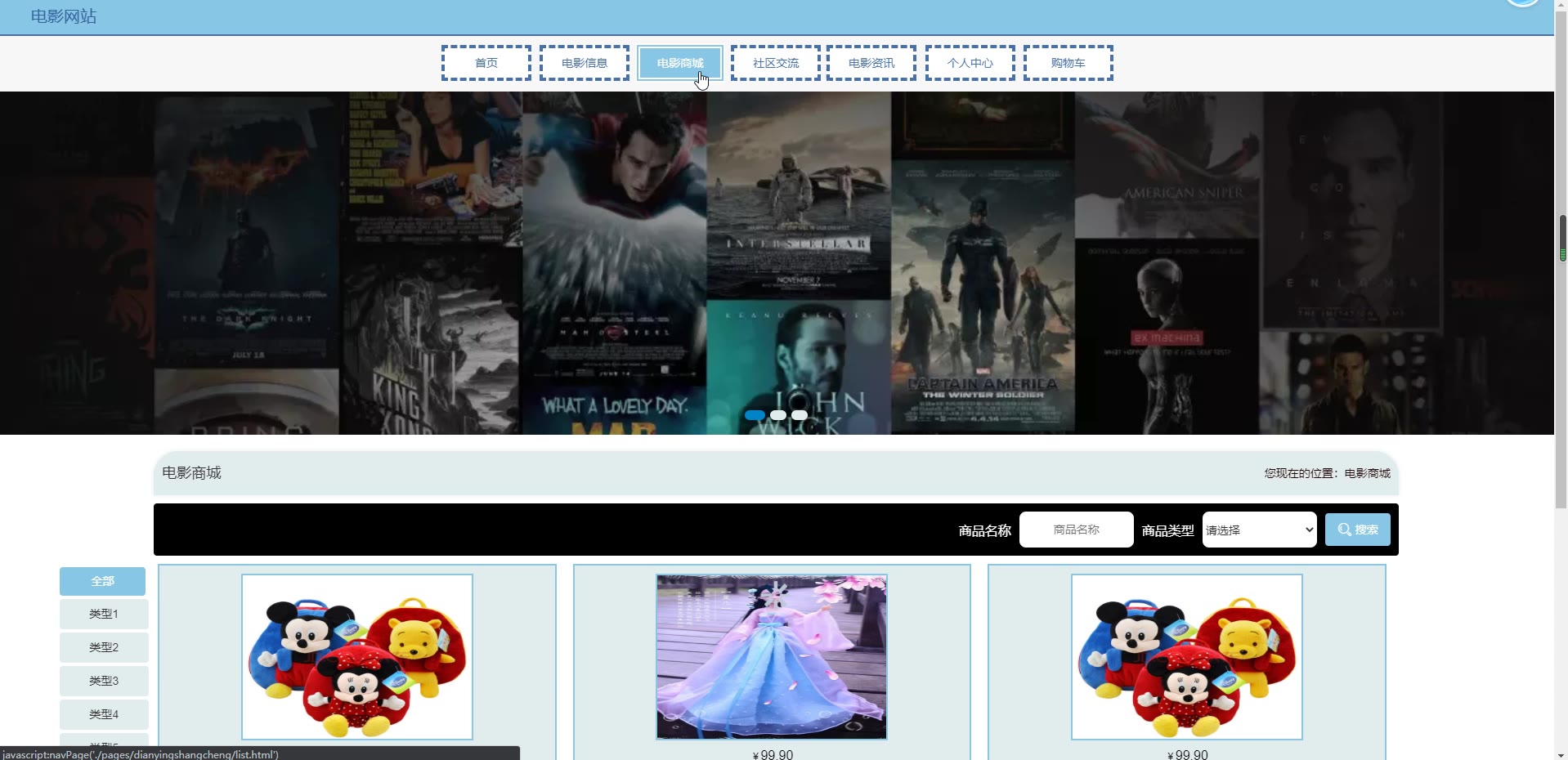The image size is (1568, 760).
Task: Select the second carousel indicator dot
Action: (778, 415)
